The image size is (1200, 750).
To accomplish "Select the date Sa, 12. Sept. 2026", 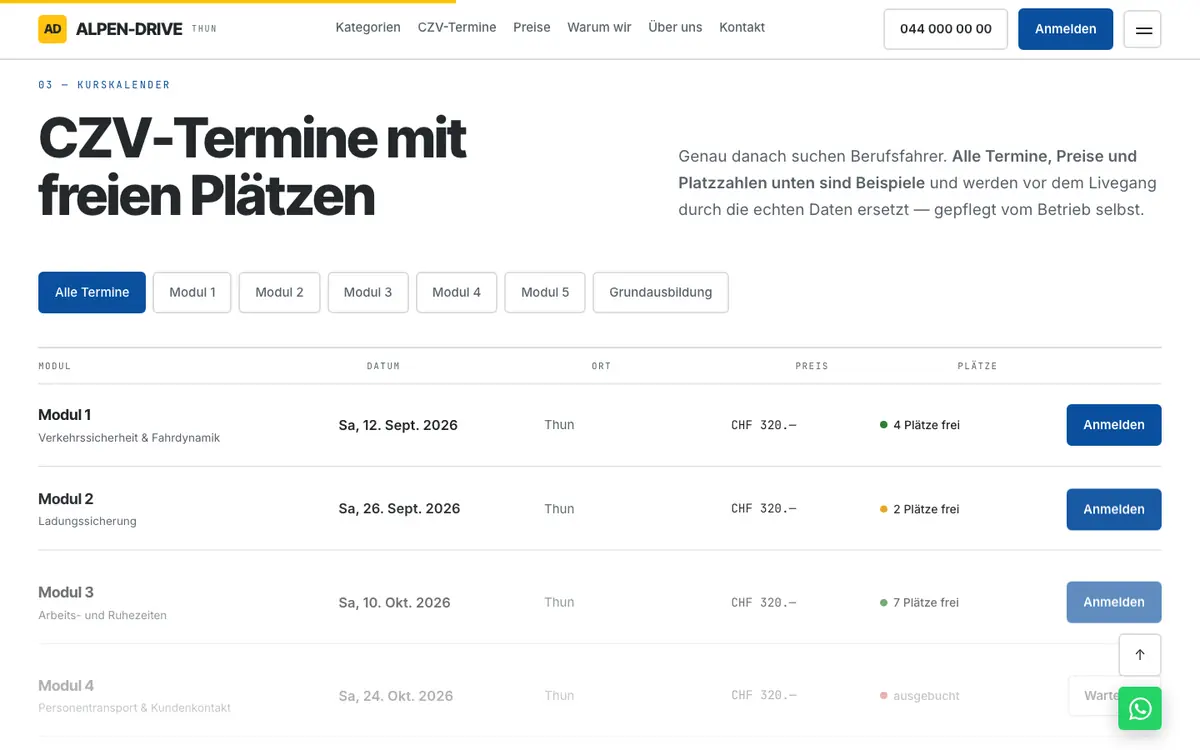I will pos(398,425).
